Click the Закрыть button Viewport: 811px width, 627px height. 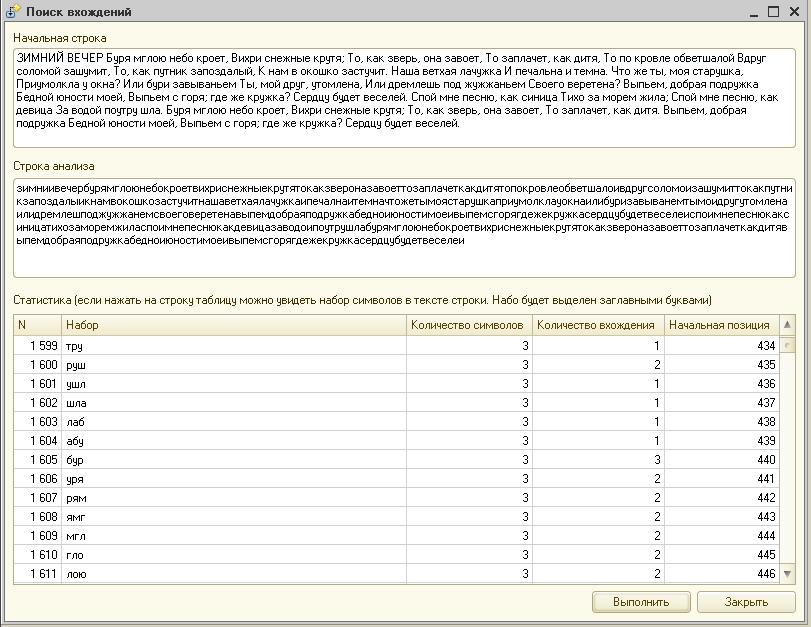click(x=746, y=602)
